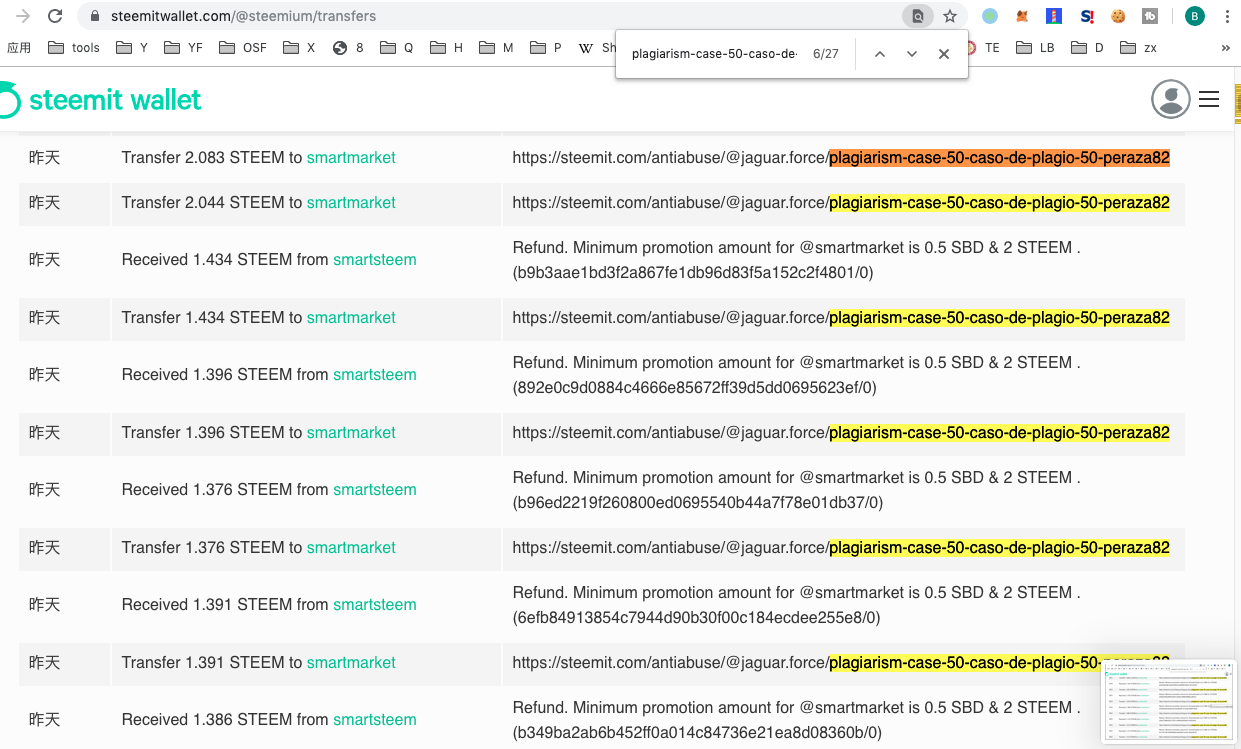This screenshot has height=749, width=1241.
Task: Click refund memo ending b9b3aae1…4801/0
Action: (x=797, y=260)
